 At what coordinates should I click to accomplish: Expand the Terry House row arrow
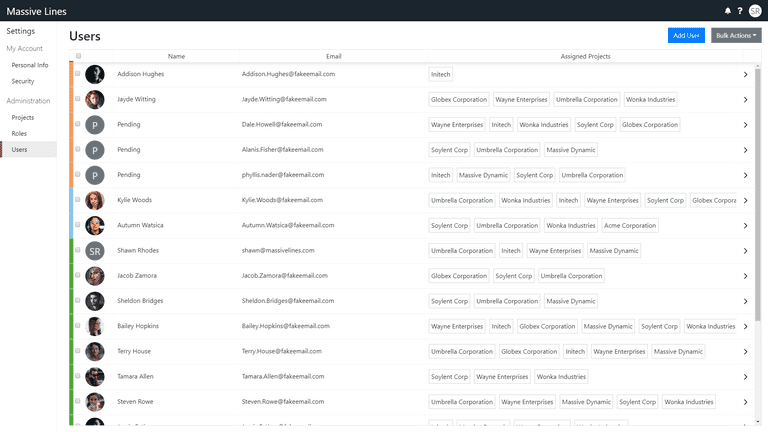pos(745,352)
